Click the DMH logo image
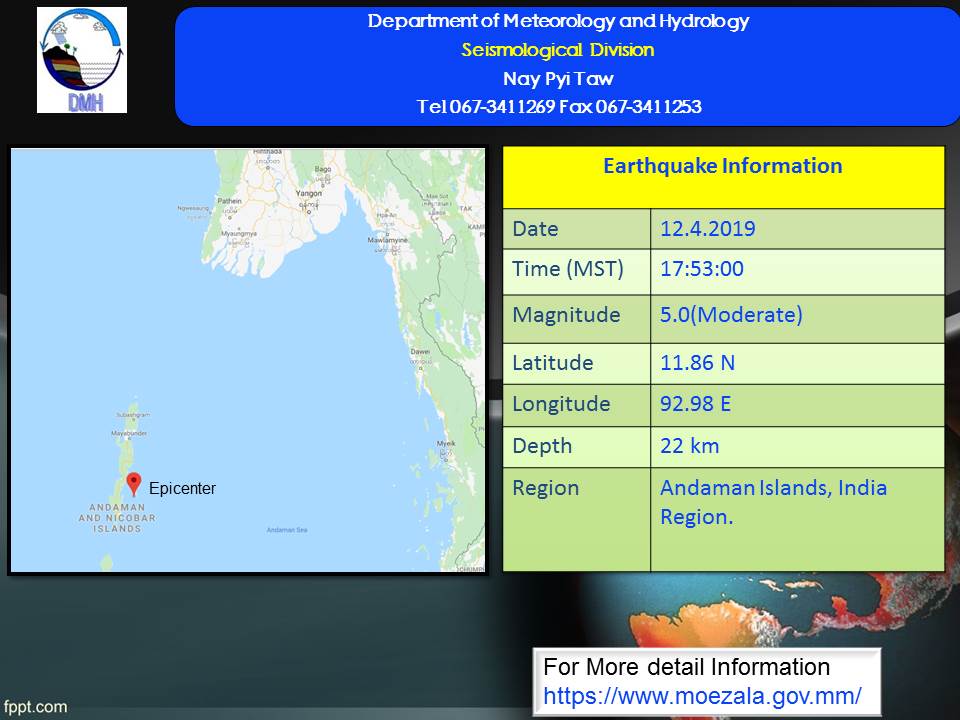Viewport: 960px width, 720px height. [x=82, y=60]
